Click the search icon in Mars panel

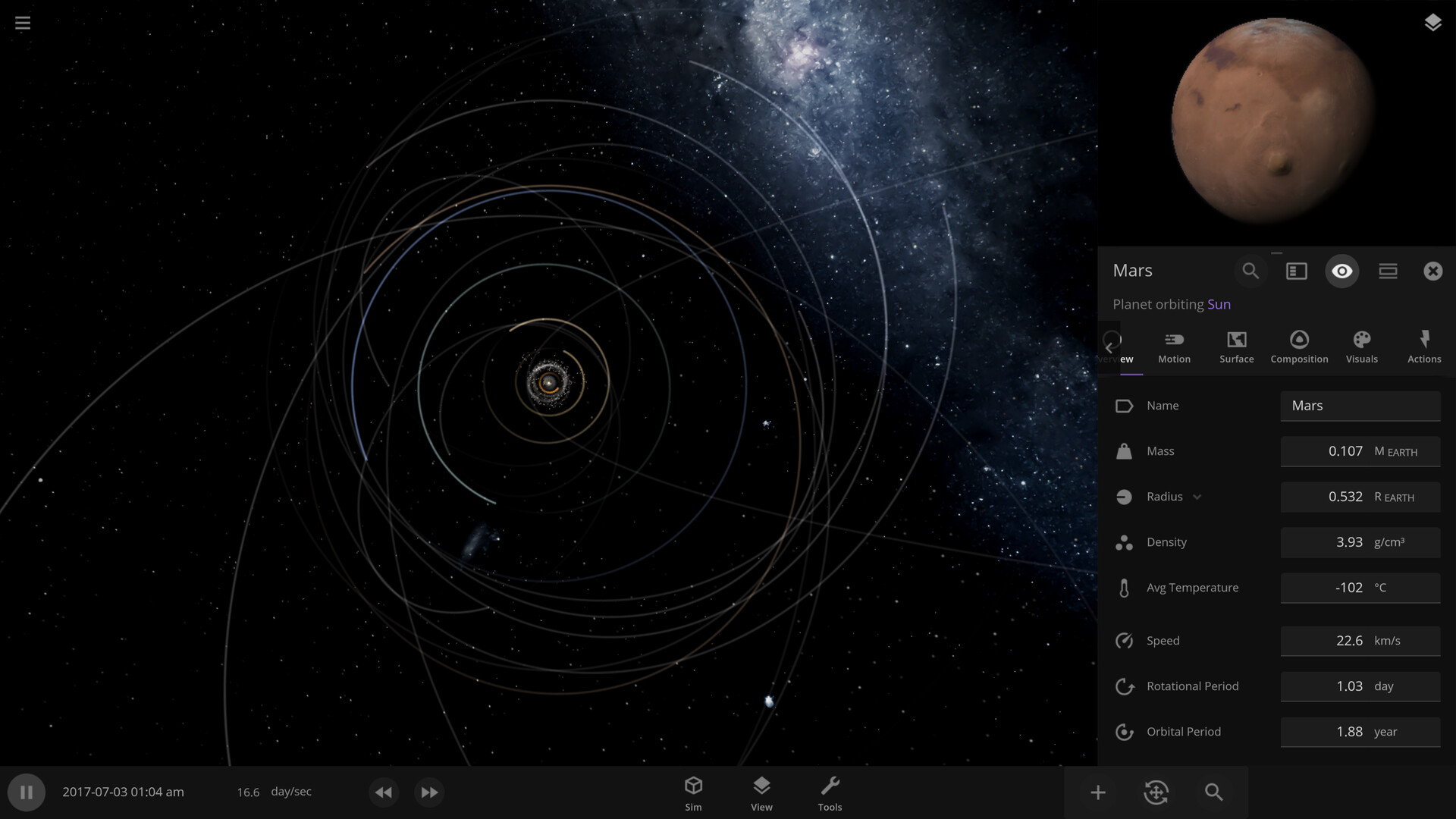tap(1250, 271)
